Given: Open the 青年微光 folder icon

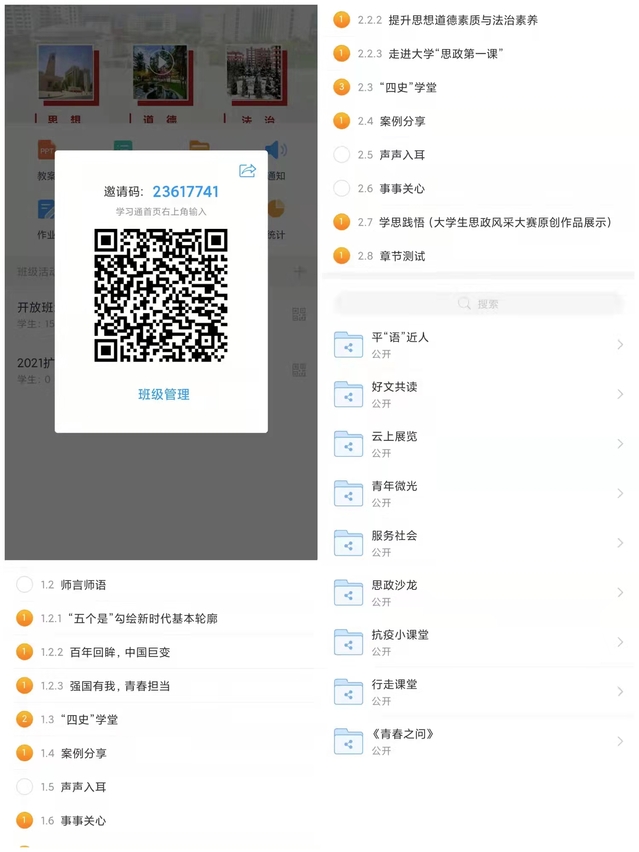Looking at the screenshot, I should click(348, 493).
